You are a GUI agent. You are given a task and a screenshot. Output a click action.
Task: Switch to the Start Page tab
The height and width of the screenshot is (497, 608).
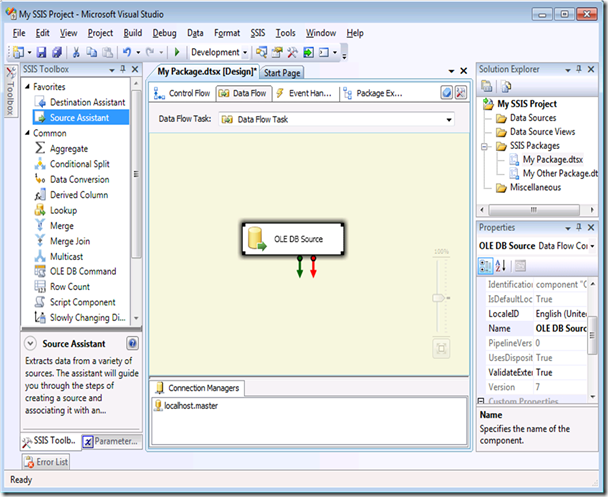coord(282,73)
